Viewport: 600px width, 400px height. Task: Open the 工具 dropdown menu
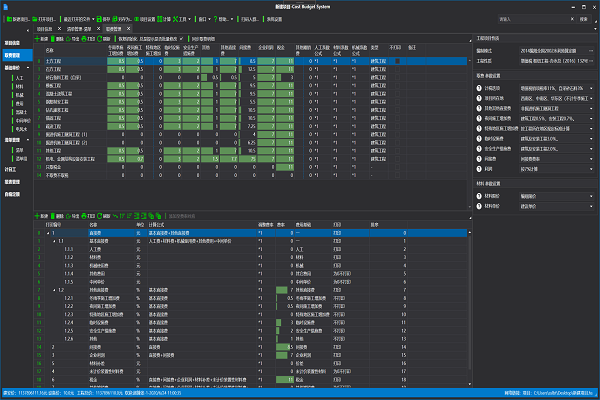180,18
